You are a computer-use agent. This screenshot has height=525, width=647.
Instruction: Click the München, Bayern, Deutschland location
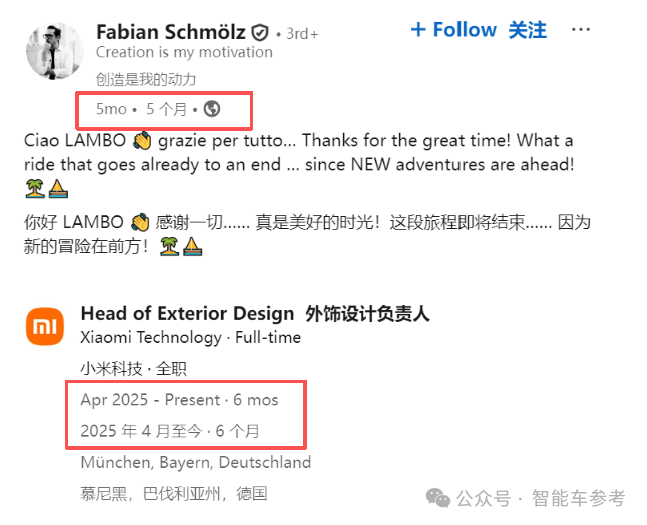point(196,462)
